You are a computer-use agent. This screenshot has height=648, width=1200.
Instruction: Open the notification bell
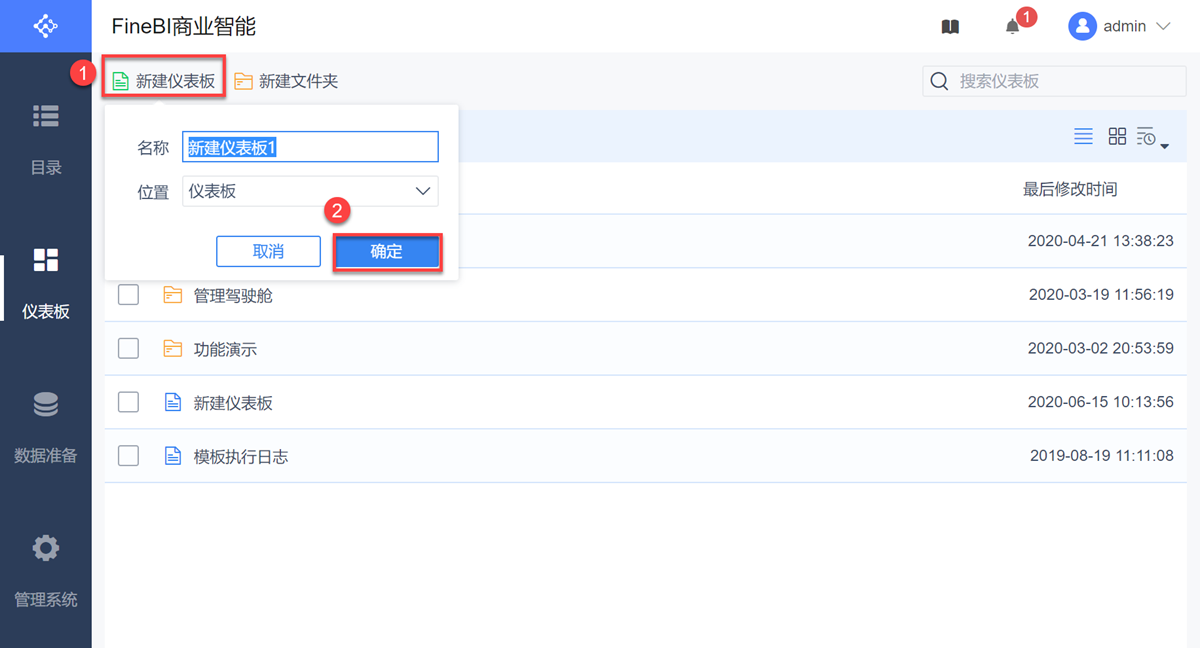click(1013, 27)
